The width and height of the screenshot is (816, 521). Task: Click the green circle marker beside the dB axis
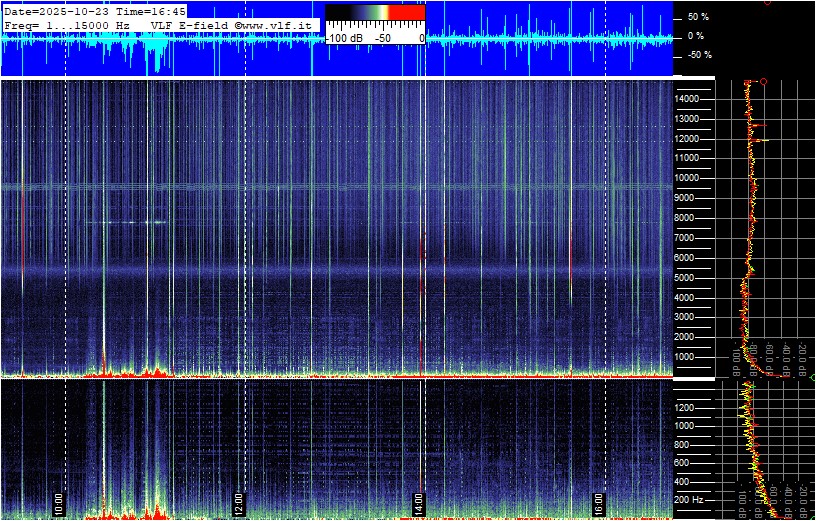coord(812,377)
